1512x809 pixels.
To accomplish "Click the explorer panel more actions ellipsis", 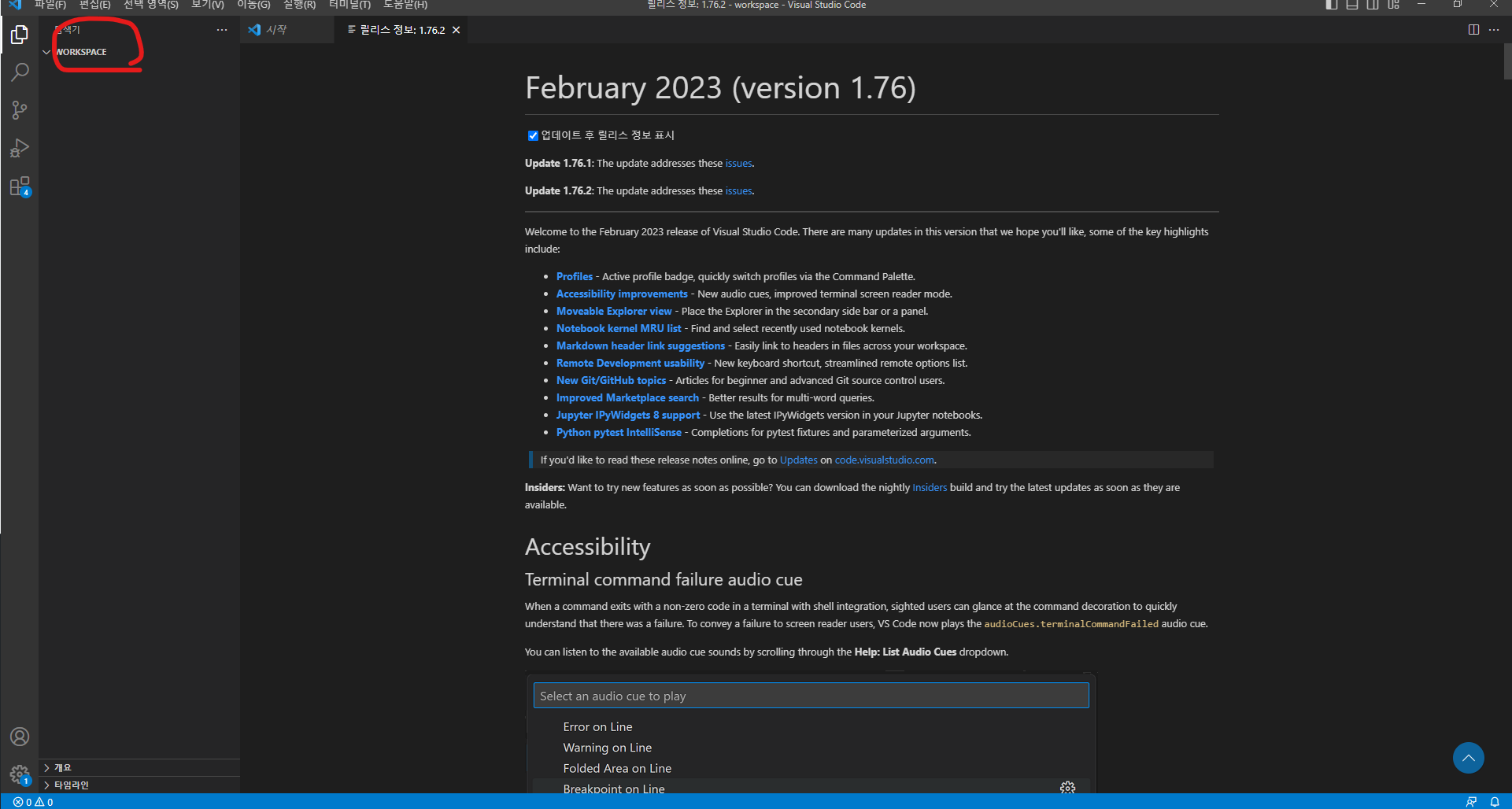I will [x=222, y=30].
